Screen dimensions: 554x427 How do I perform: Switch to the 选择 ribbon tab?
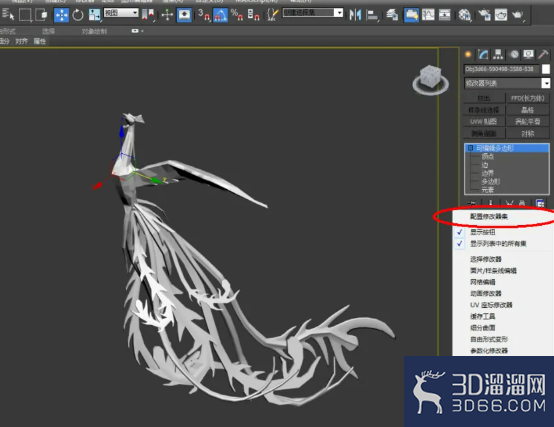tap(48, 31)
